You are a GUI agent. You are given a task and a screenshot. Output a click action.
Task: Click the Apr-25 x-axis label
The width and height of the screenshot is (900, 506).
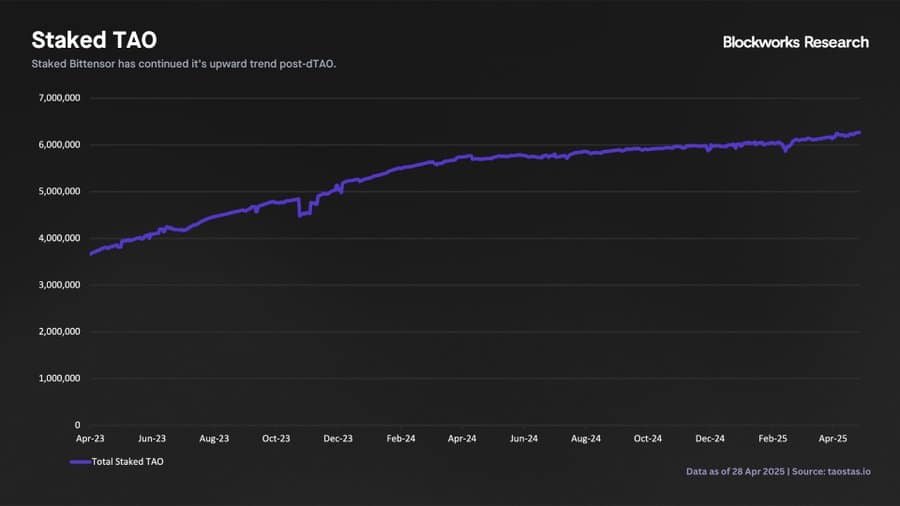pos(833,438)
